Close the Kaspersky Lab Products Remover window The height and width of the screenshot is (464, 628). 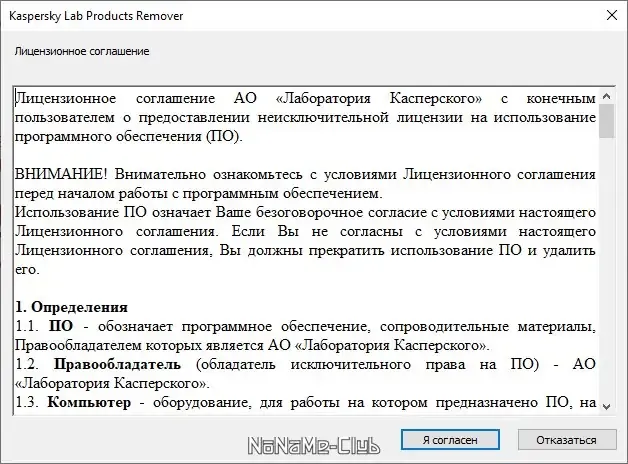tap(612, 16)
